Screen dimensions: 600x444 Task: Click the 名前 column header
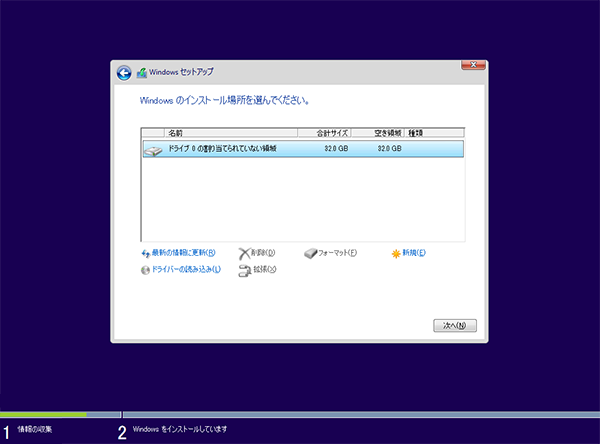pos(231,133)
